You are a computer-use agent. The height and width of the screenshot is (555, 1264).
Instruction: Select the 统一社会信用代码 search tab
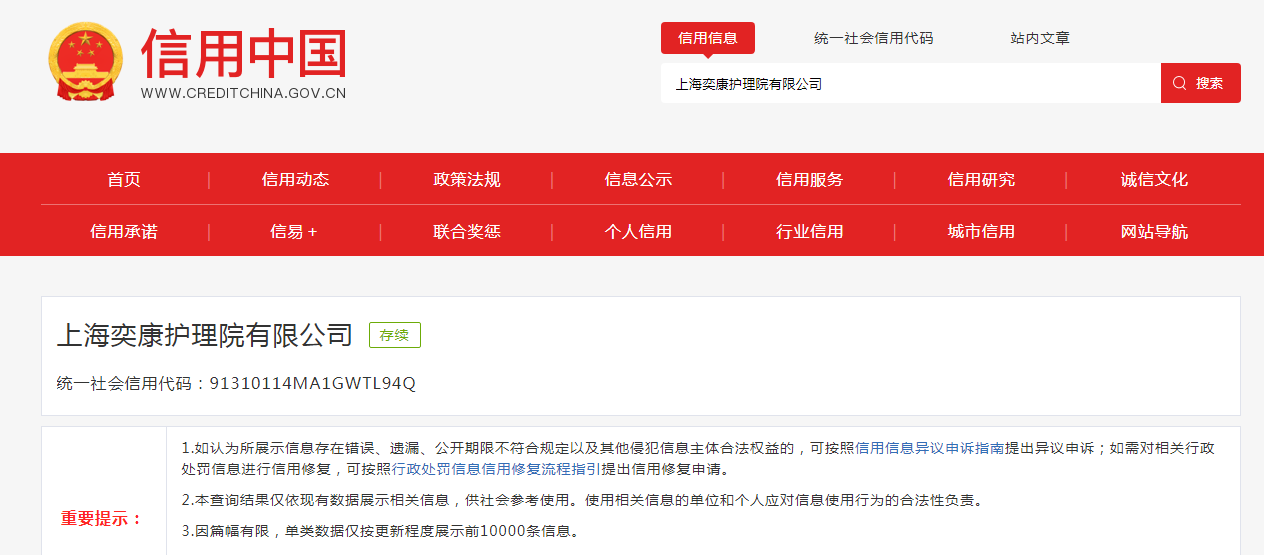click(x=873, y=38)
